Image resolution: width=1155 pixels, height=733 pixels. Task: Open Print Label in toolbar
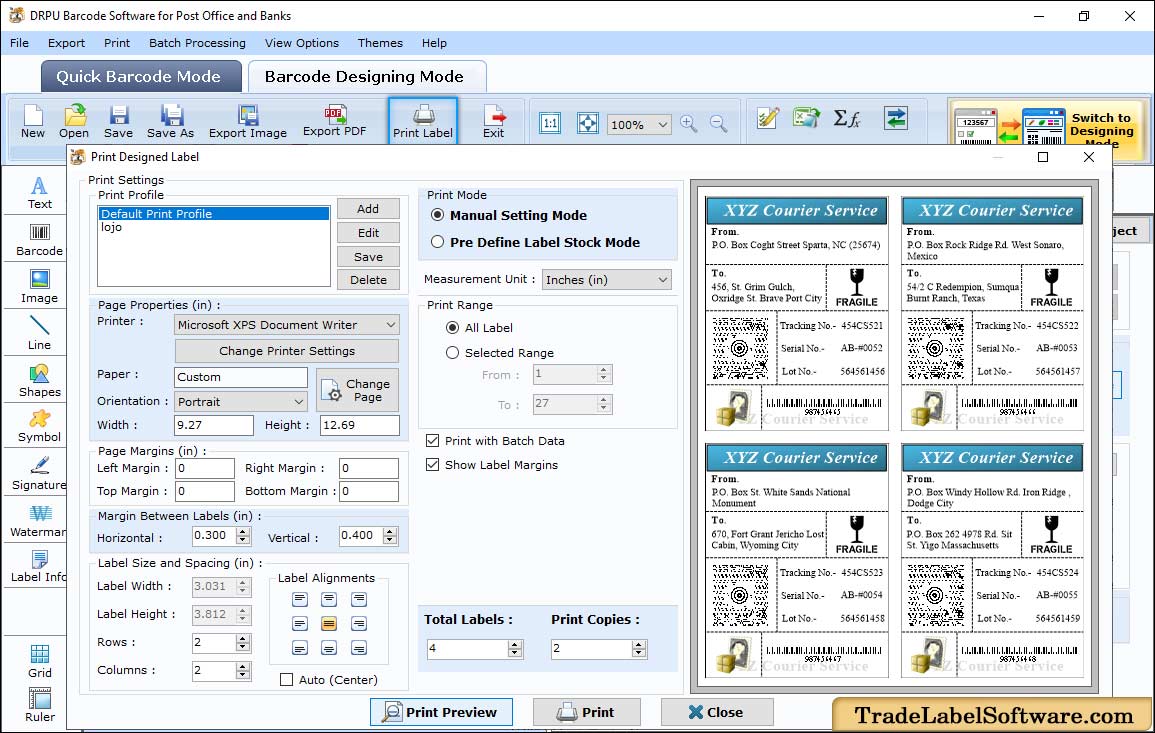click(x=423, y=122)
